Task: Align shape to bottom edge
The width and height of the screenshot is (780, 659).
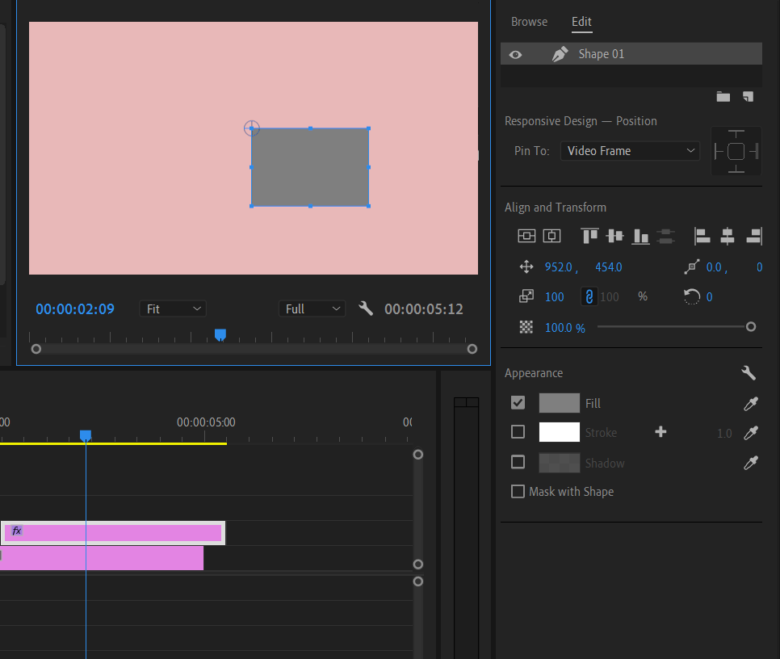Action: 640,236
